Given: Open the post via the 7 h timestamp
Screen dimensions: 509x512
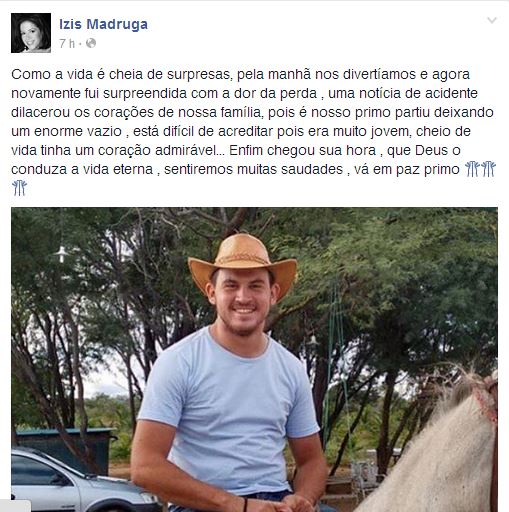Looking at the screenshot, I should (67, 43).
